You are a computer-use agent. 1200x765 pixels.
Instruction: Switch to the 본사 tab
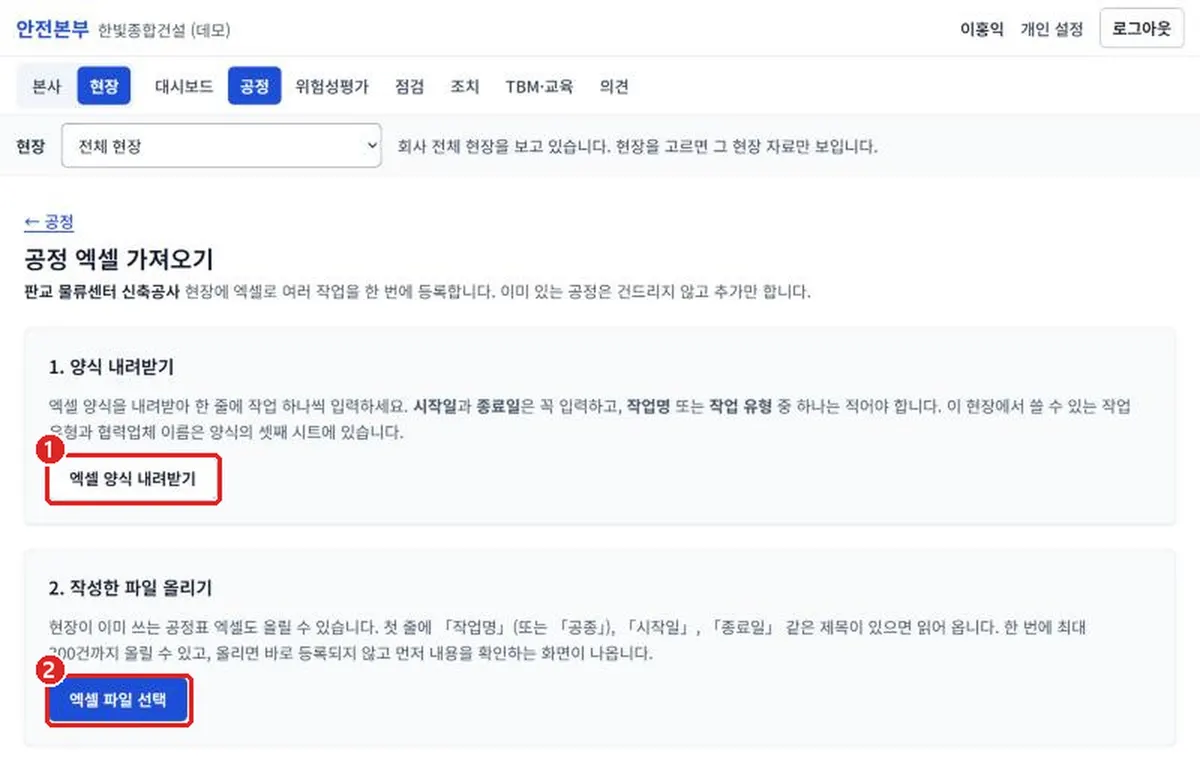click(47, 87)
